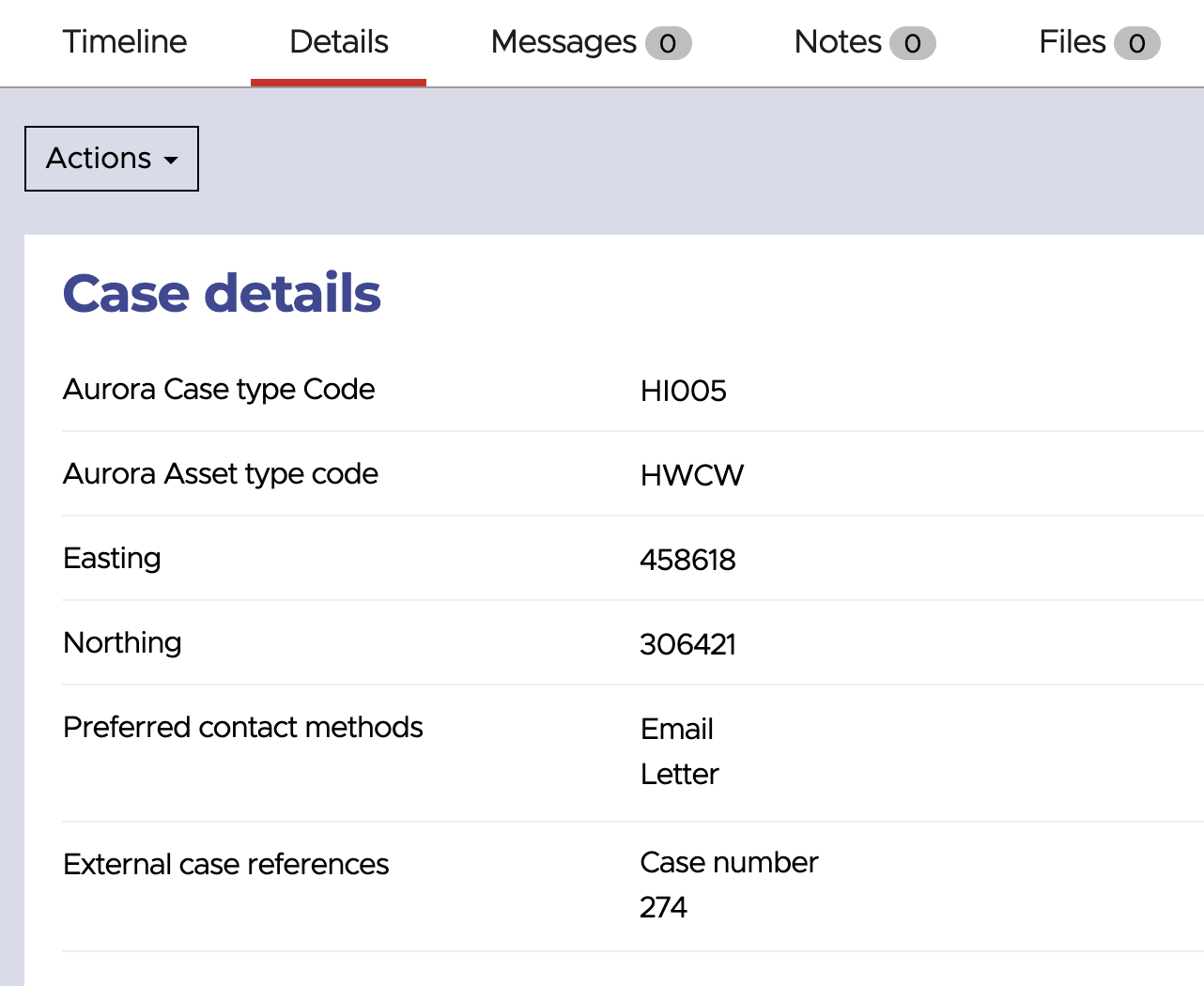Click the Case details heading
The image size is (1204, 986).
(222, 292)
